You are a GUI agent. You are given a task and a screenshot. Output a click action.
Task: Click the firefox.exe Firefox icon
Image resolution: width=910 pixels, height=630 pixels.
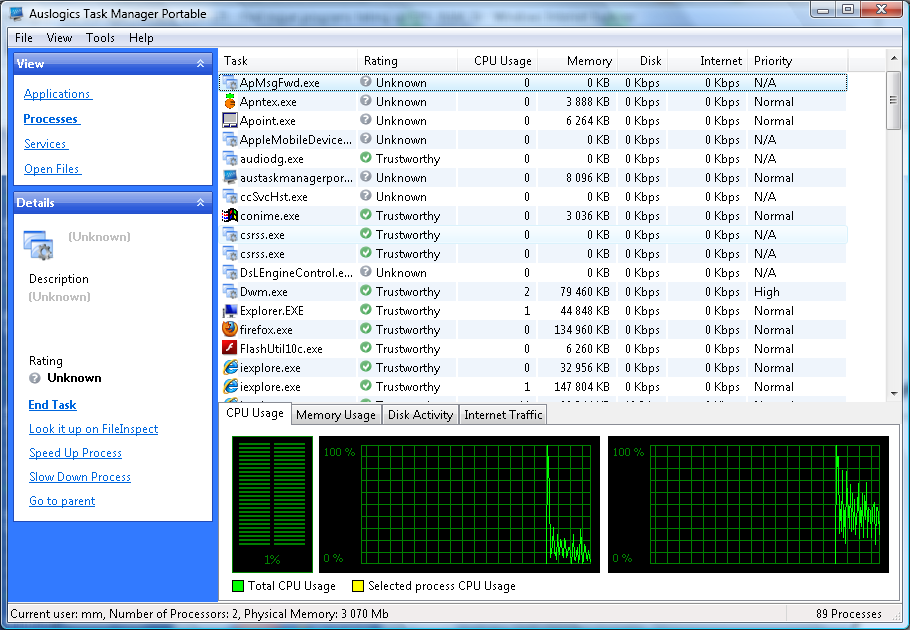[x=230, y=330]
